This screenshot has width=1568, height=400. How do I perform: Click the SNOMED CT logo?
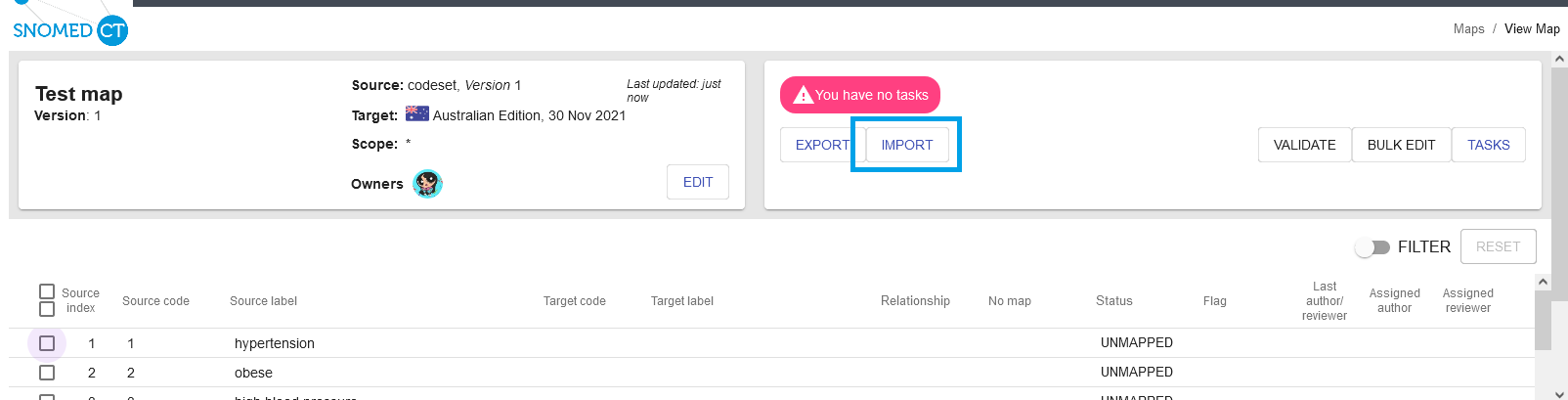pos(70,30)
